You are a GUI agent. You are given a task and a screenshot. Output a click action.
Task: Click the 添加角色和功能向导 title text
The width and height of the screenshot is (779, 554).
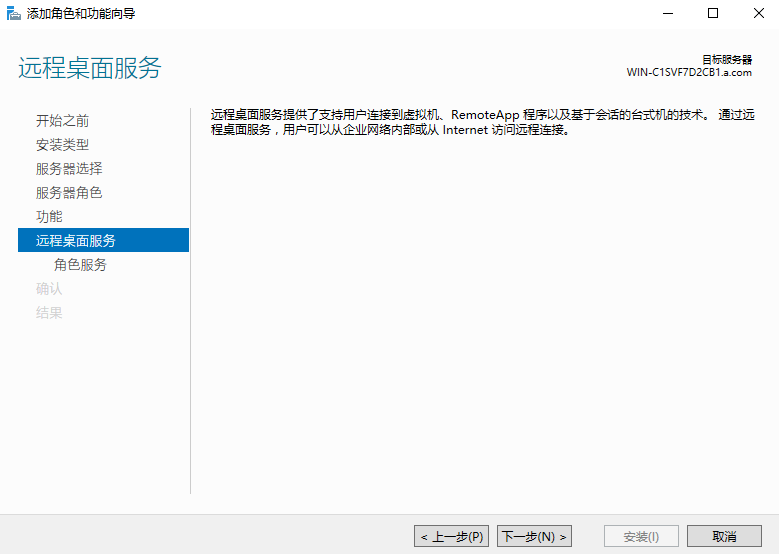pyautogui.click(x=81, y=13)
